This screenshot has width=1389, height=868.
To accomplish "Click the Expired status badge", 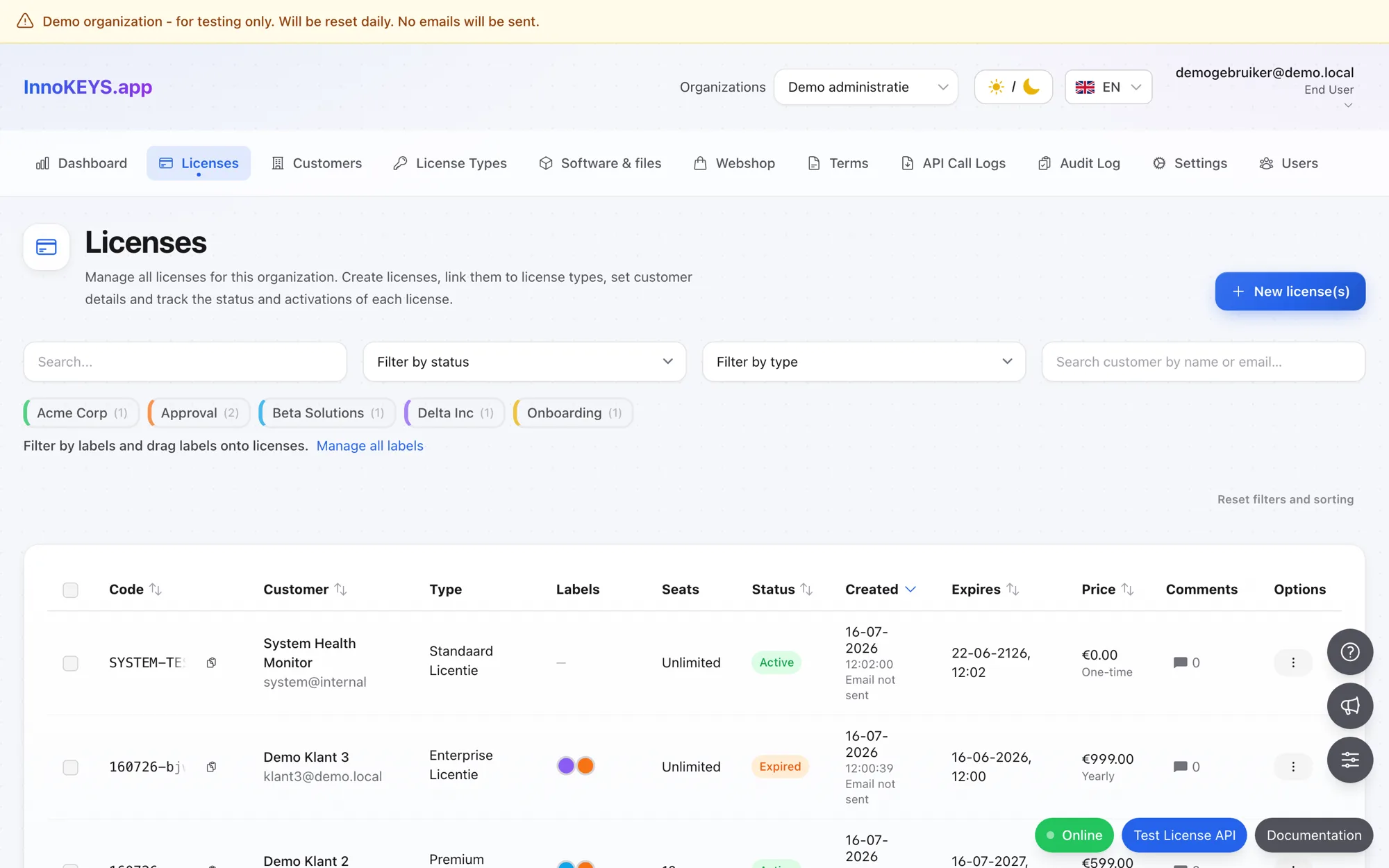I will point(780,767).
